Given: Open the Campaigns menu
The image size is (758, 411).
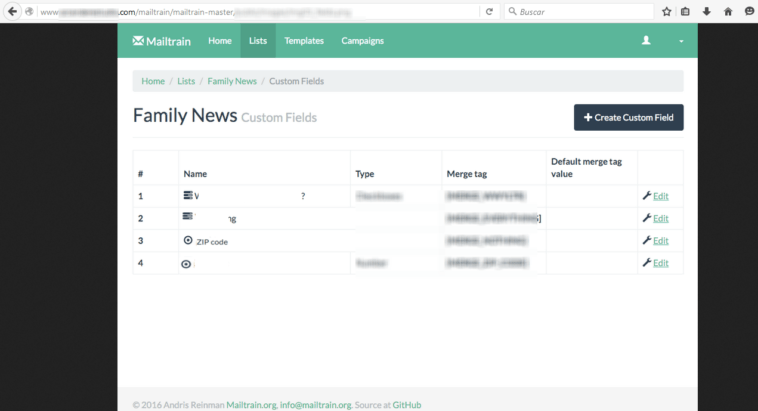Looking at the screenshot, I should pyautogui.click(x=362, y=41).
